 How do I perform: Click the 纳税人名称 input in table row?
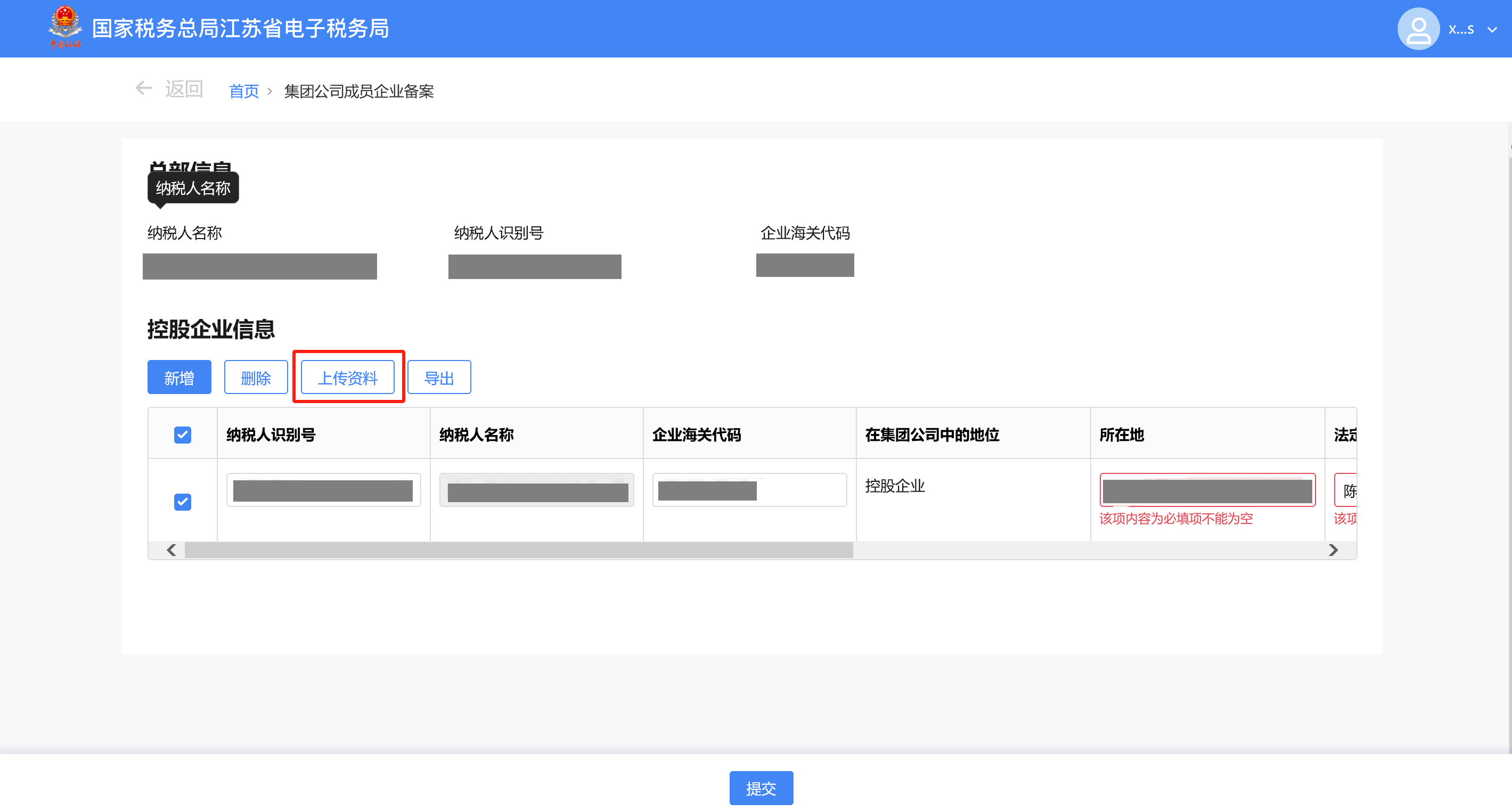tap(536, 490)
